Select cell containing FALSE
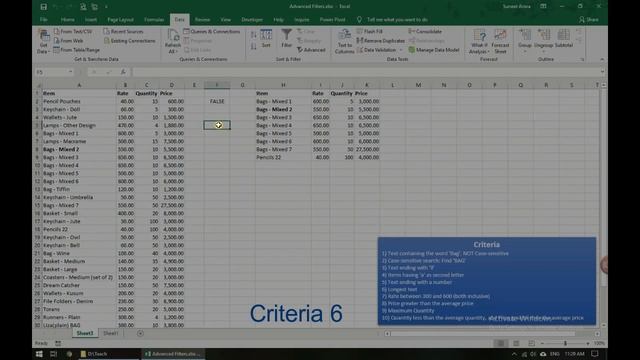 pyautogui.click(x=217, y=101)
